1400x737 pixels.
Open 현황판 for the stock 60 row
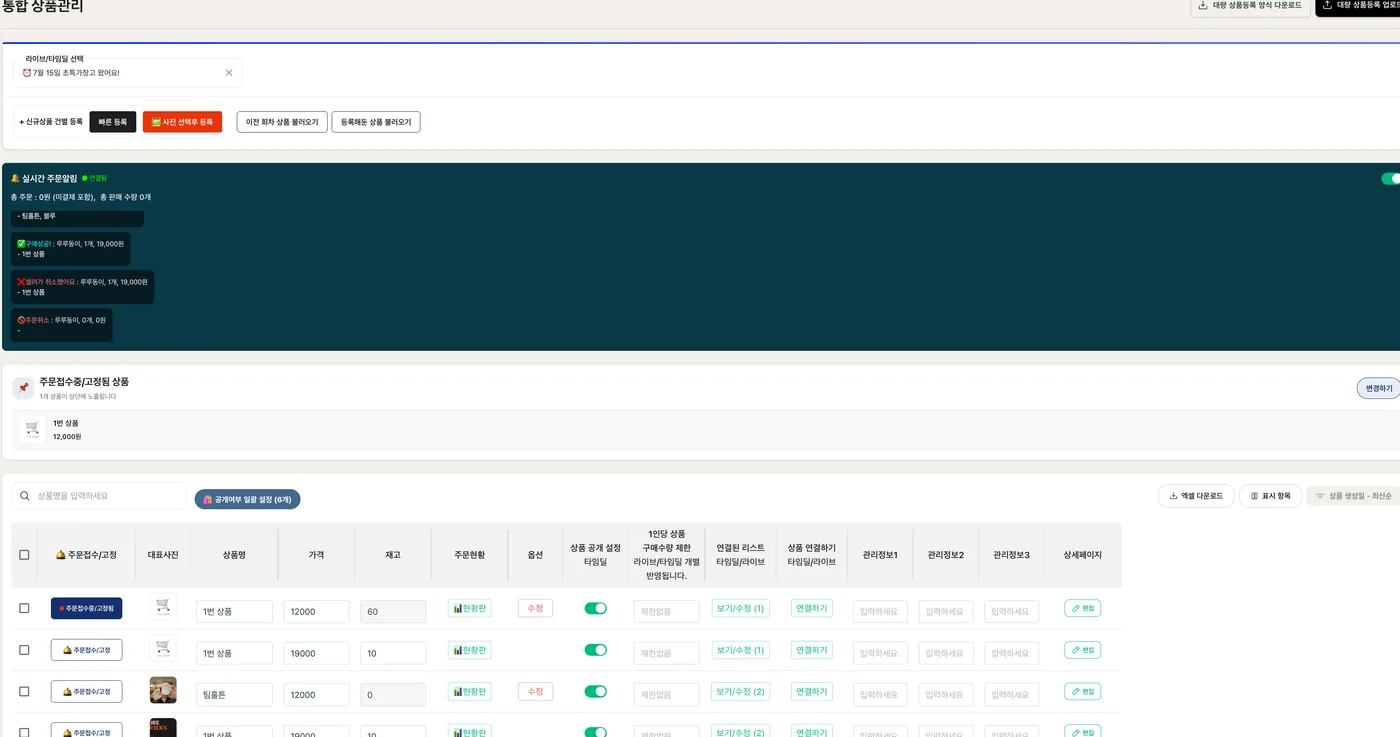470,608
